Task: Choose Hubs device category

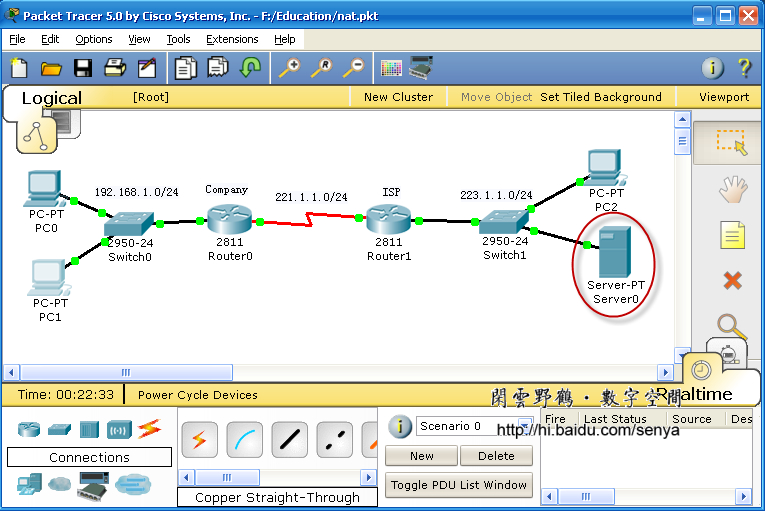Action: (x=89, y=429)
